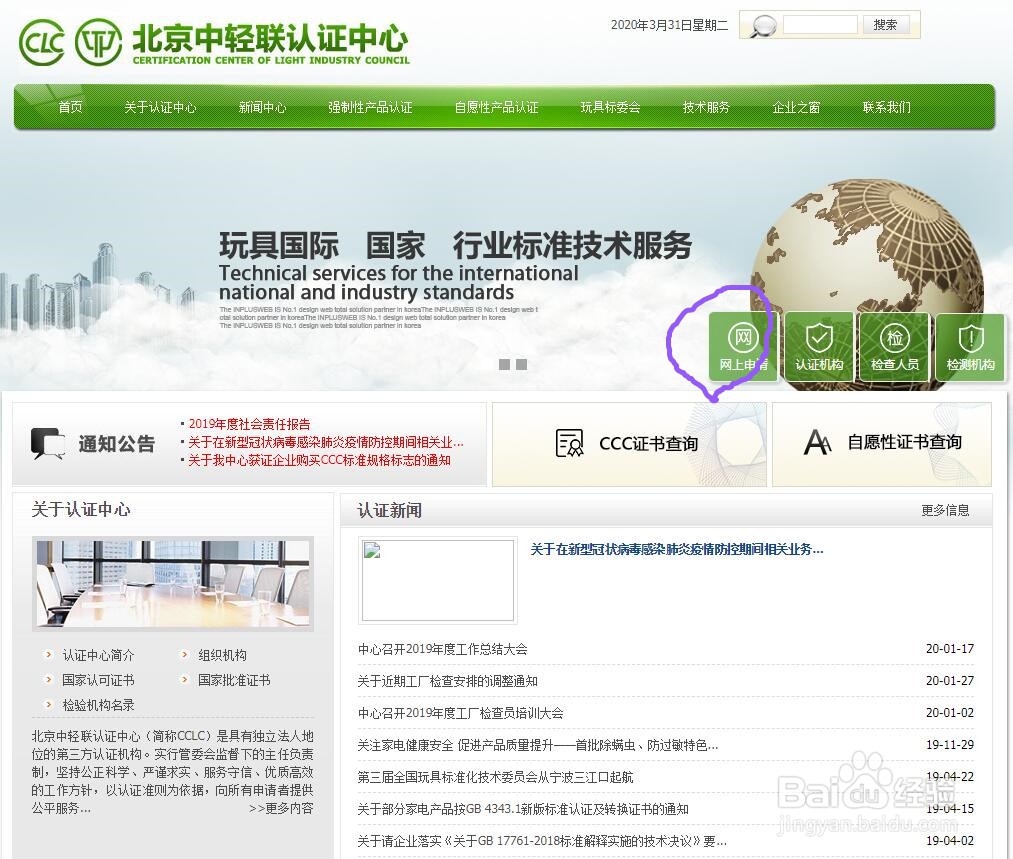Click 更多信息 in 认证新闻 header
The image size is (1013, 859).
click(x=945, y=510)
